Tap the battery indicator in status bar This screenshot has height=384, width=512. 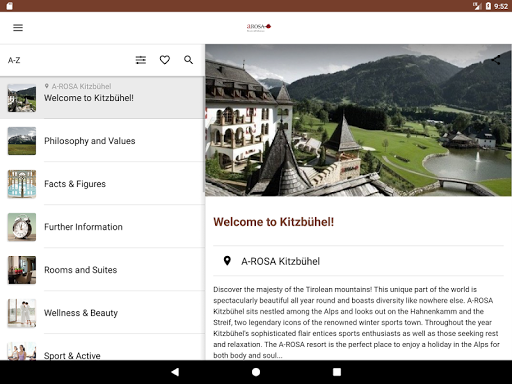tap(488, 6)
